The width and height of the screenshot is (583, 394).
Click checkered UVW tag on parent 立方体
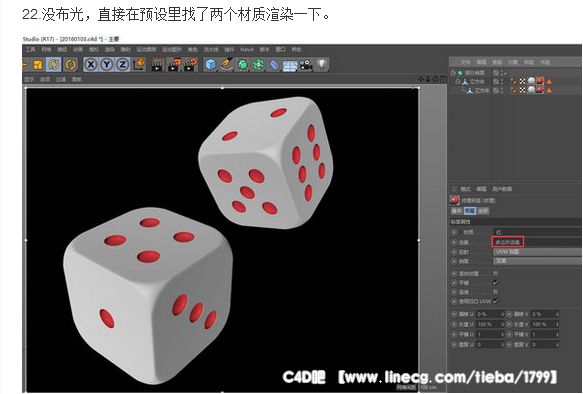522,81
